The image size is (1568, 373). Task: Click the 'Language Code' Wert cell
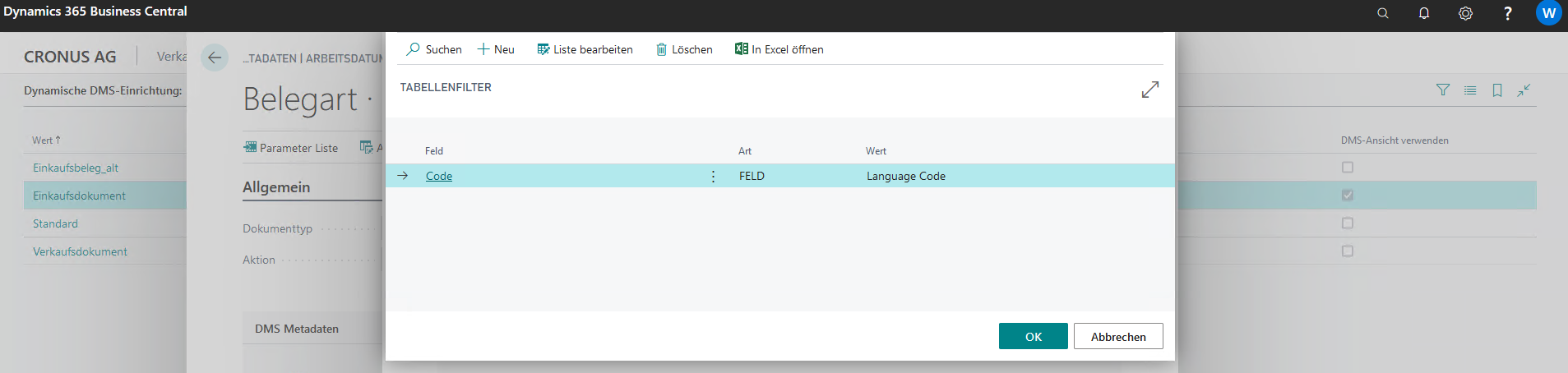point(905,177)
